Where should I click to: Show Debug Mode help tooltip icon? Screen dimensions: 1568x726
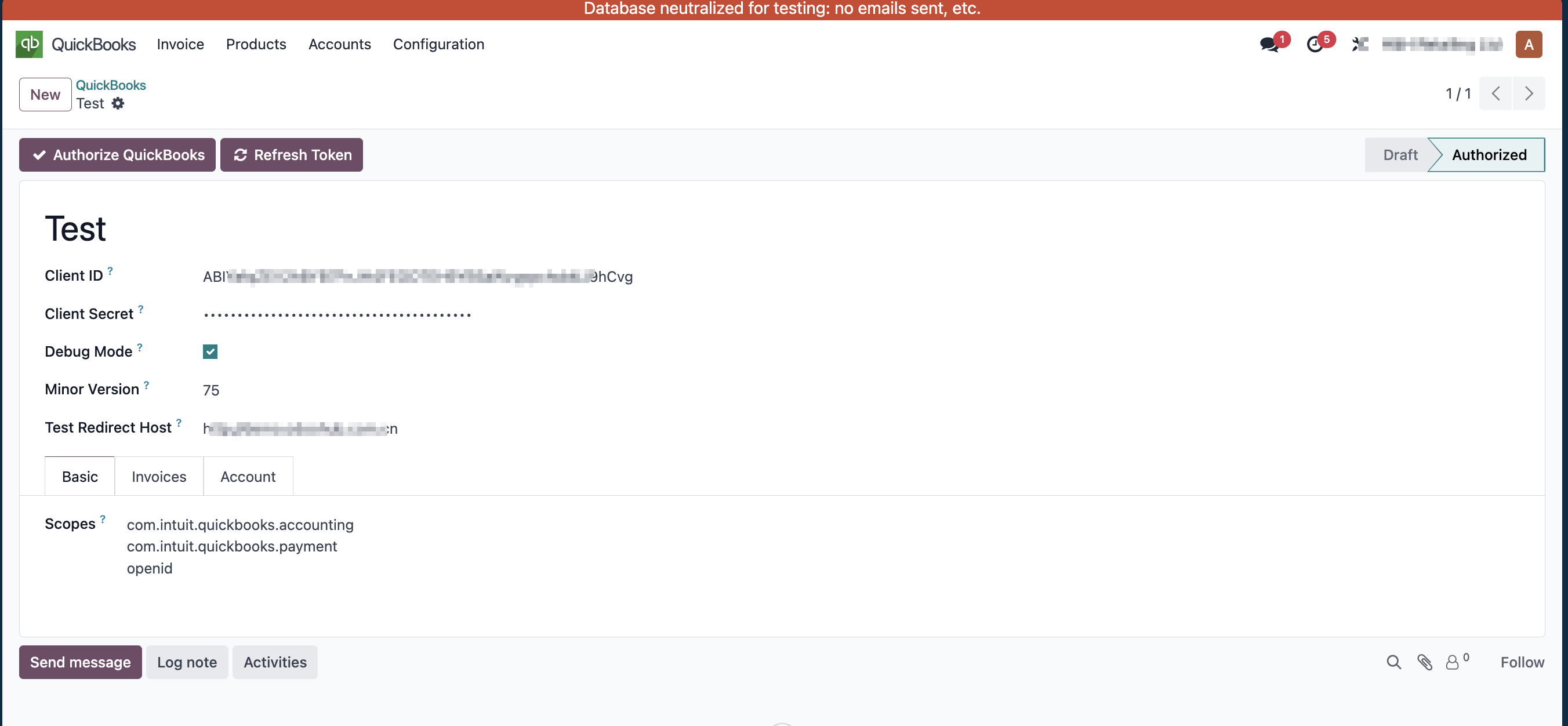coord(139,347)
